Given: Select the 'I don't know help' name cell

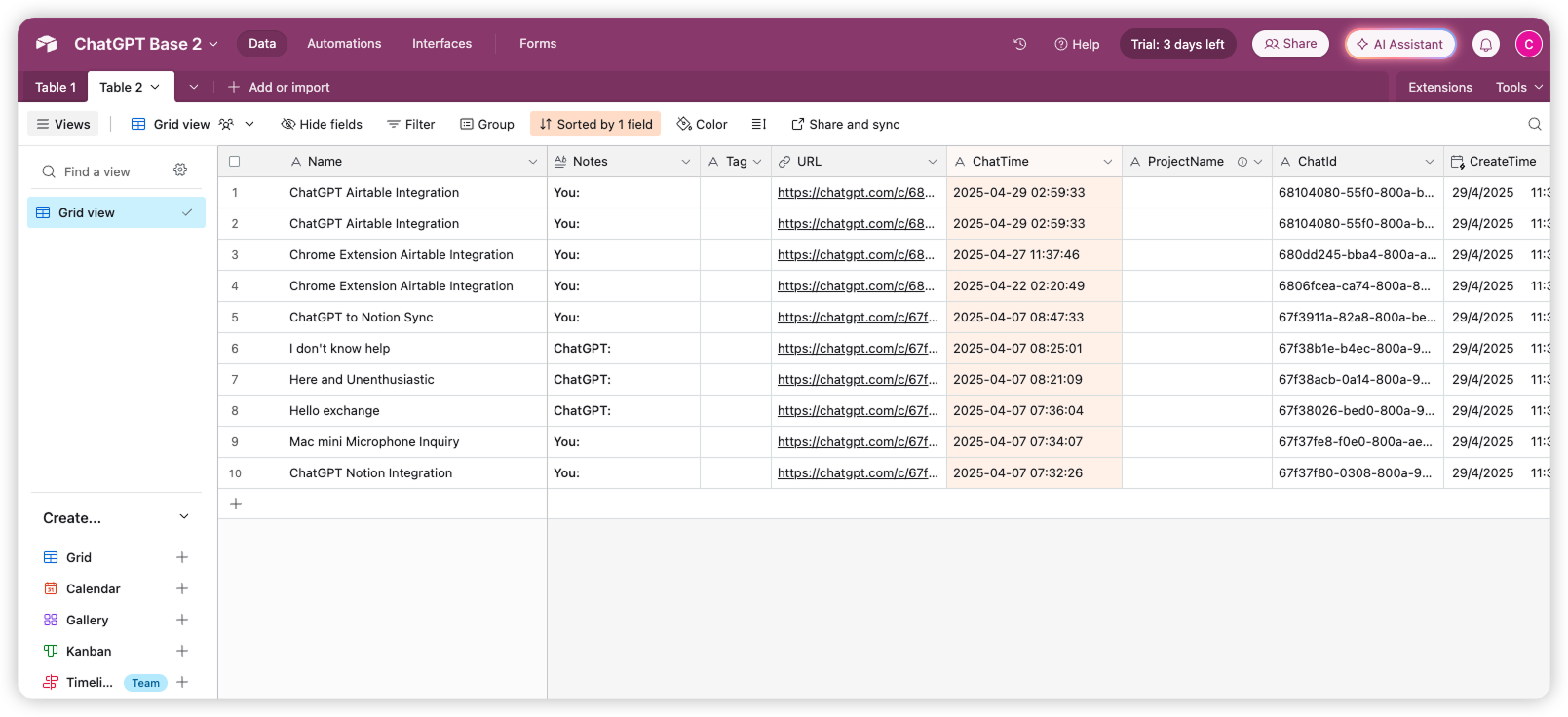Looking at the screenshot, I should click(382, 349).
